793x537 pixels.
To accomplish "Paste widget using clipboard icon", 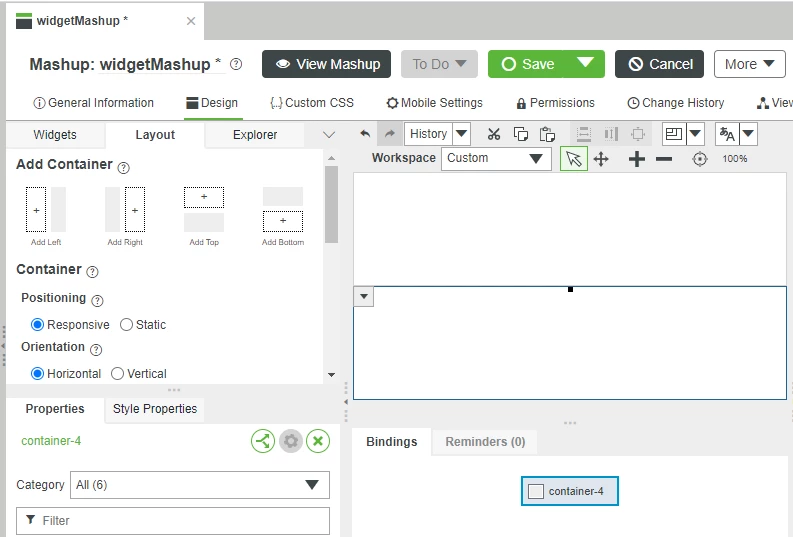I will pyautogui.click(x=547, y=134).
